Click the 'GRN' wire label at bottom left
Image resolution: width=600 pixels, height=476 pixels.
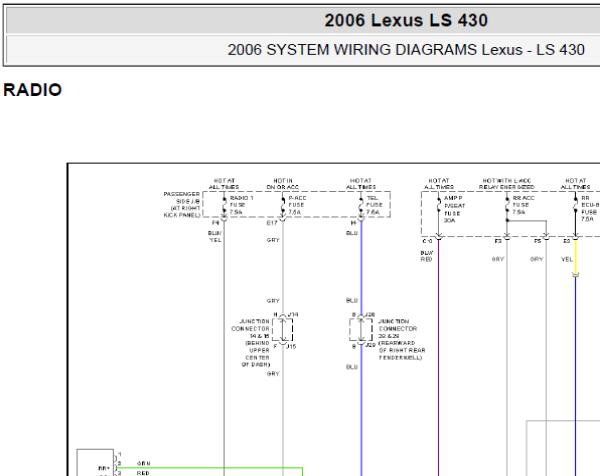point(143,463)
